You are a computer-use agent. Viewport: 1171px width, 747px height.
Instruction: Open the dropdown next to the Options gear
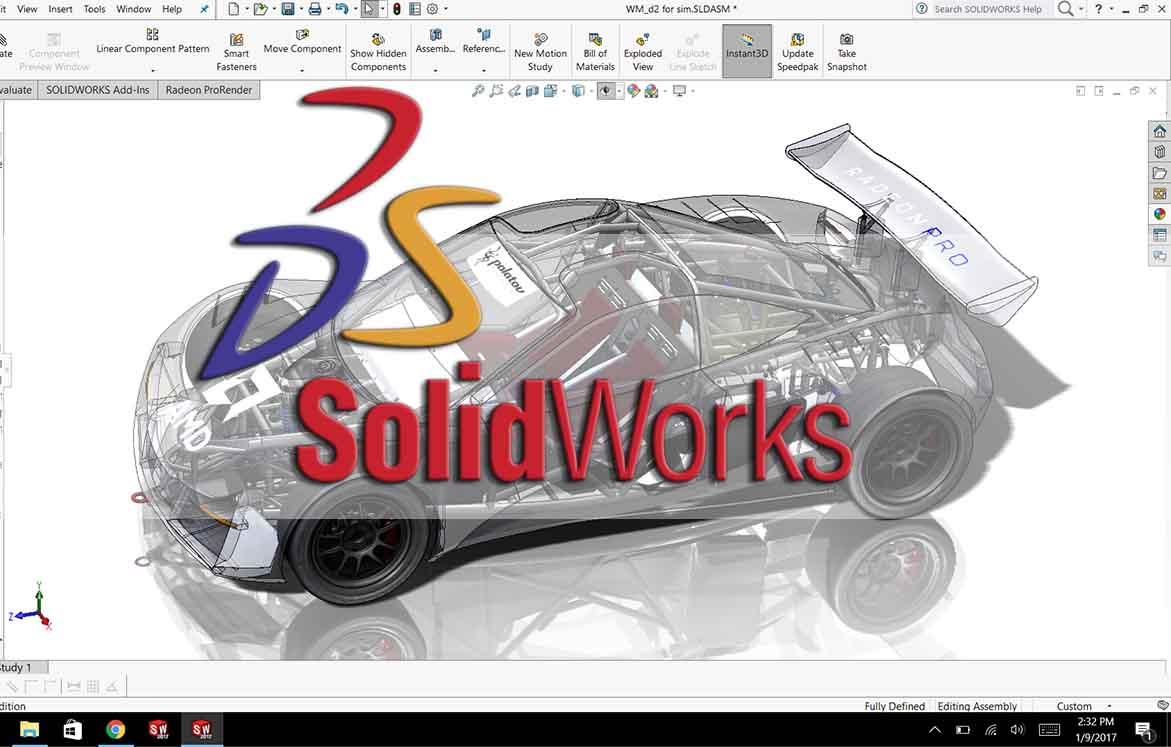[x=446, y=9]
